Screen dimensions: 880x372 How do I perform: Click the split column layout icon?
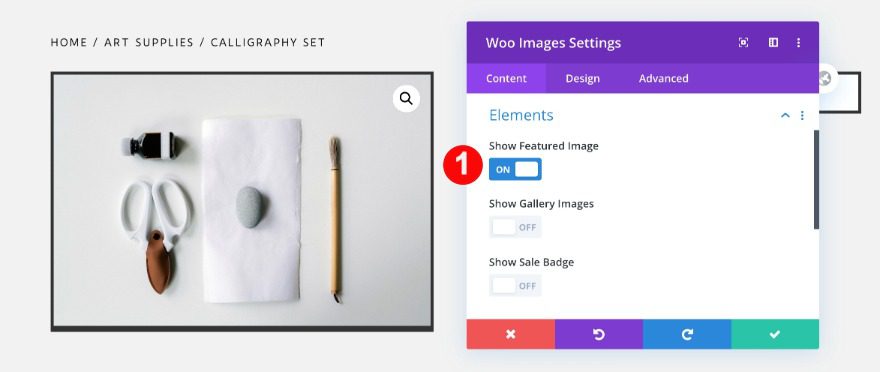pyautogui.click(x=773, y=43)
